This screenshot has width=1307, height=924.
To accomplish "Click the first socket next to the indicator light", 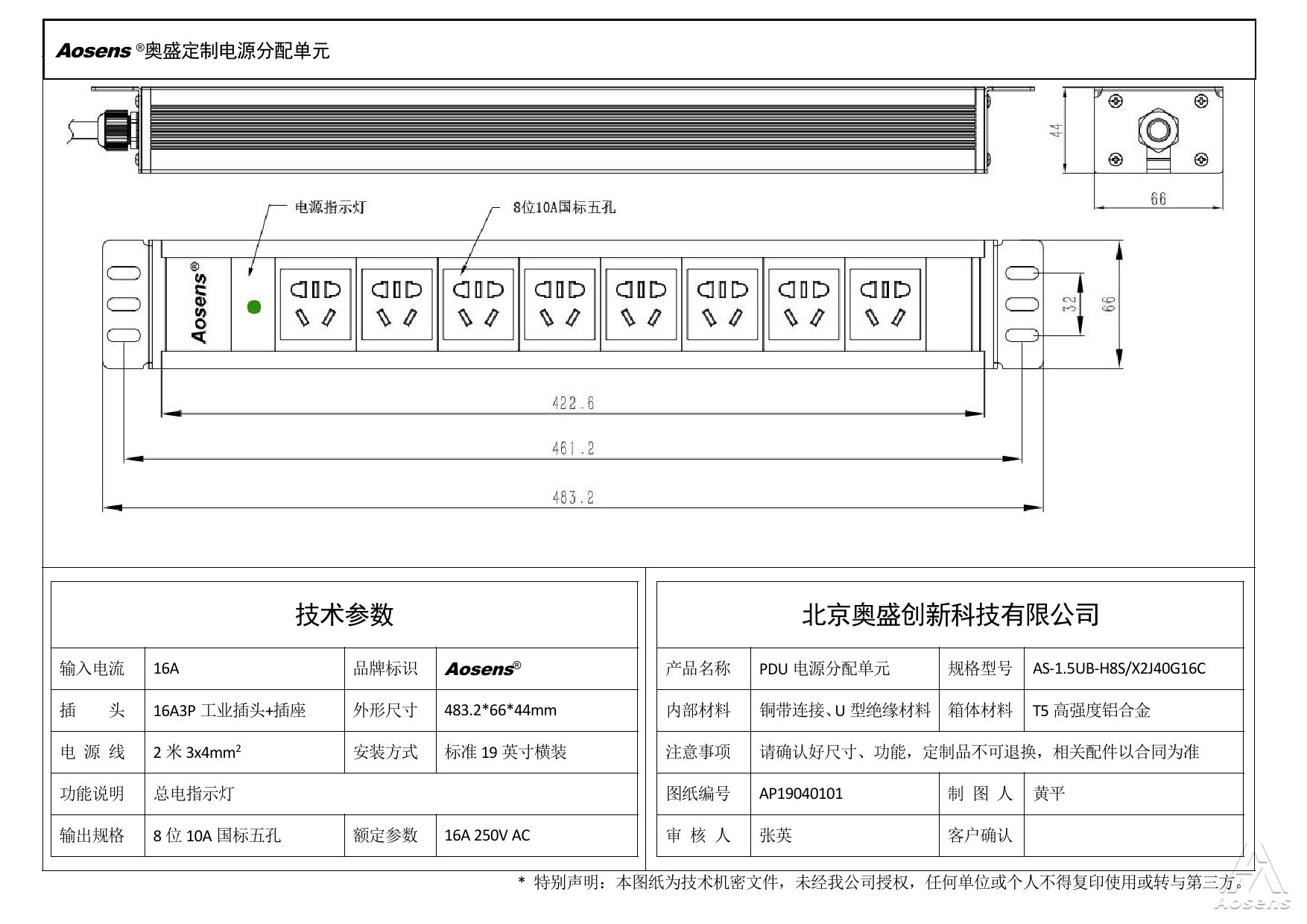I will 315,304.
